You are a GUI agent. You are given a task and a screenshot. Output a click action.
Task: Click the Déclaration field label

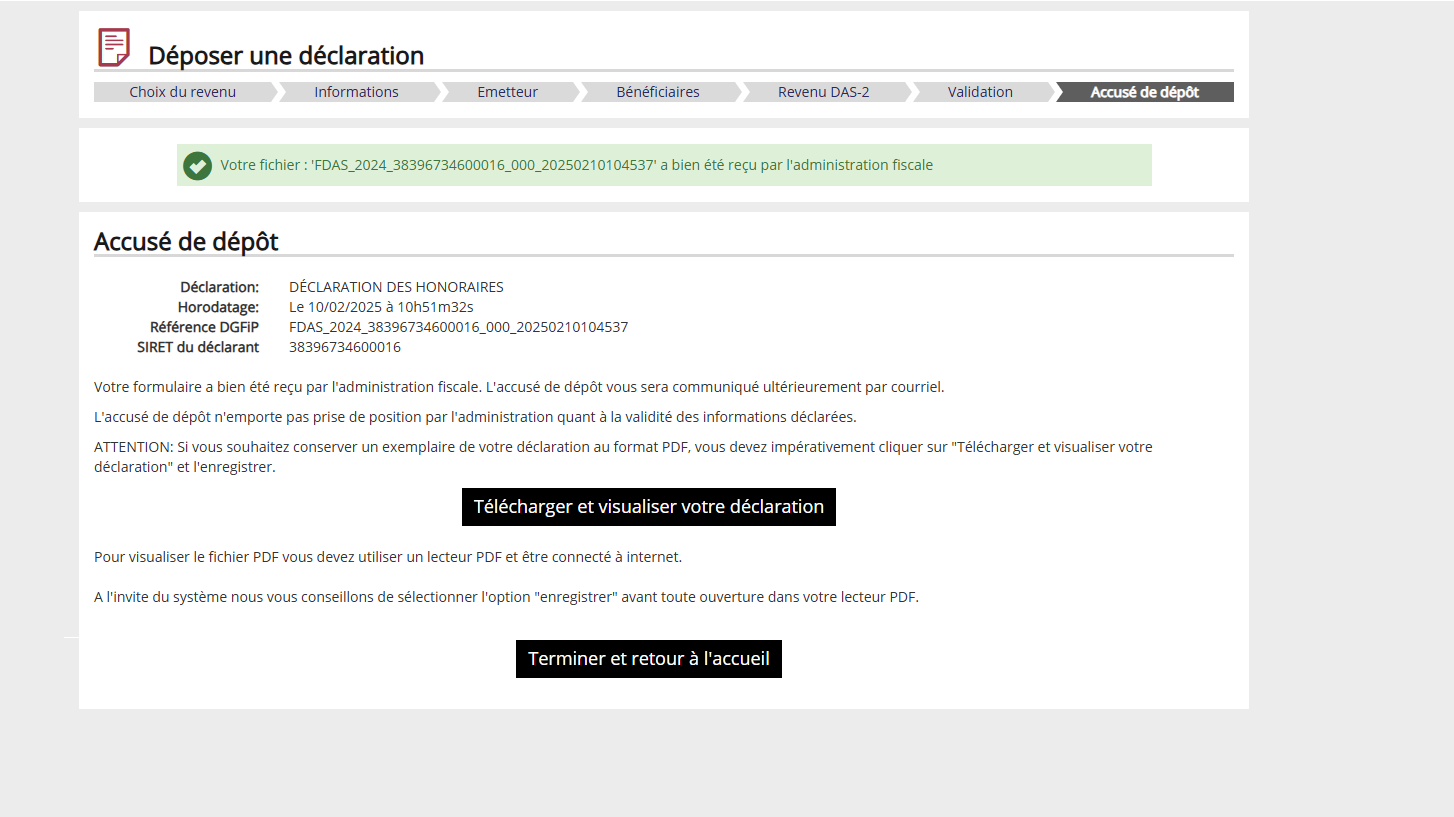click(219, 287)
